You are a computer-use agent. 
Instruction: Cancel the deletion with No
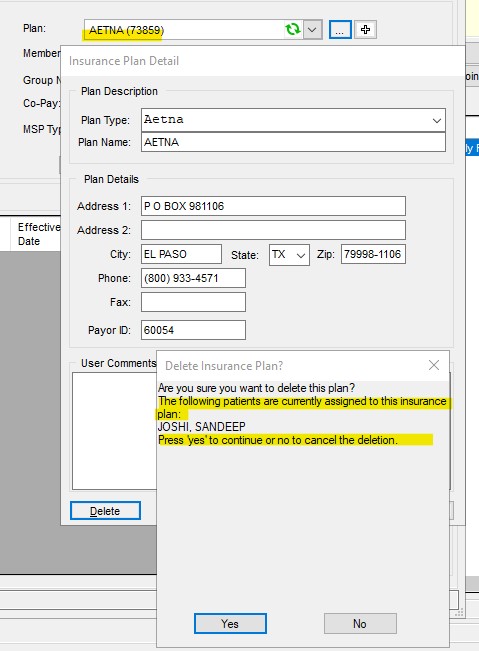(360, 624)
